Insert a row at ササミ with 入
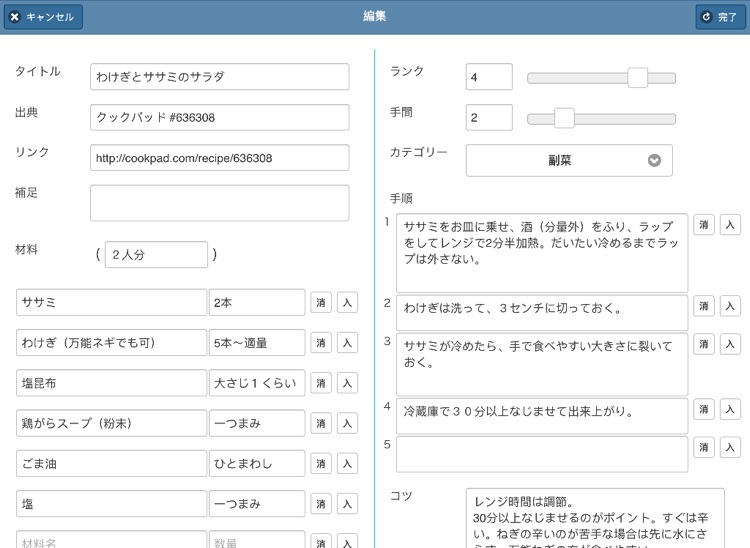This screenshot has height=548, width=750. [348, 303]
